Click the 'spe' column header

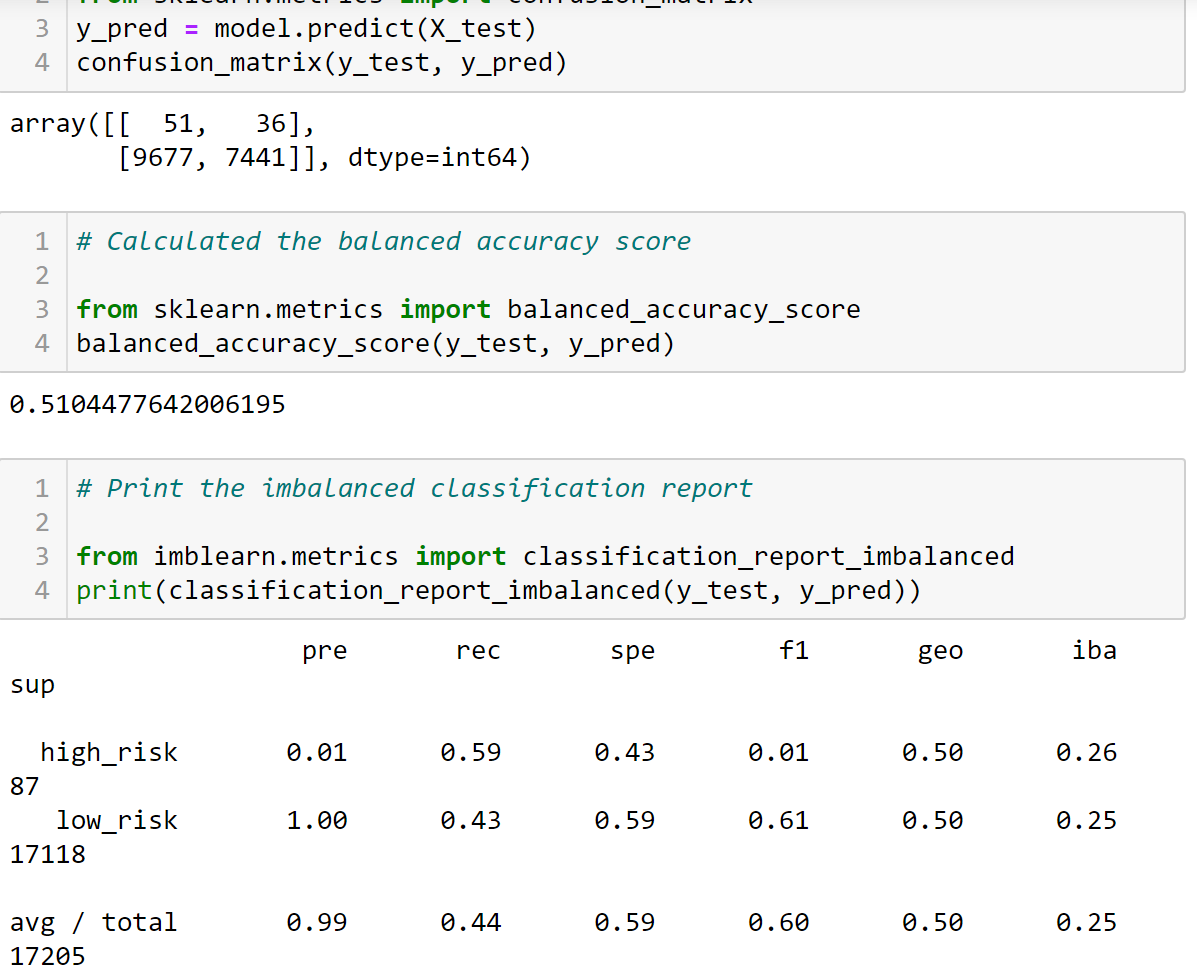pyautogui.click(x=633, y=651)
